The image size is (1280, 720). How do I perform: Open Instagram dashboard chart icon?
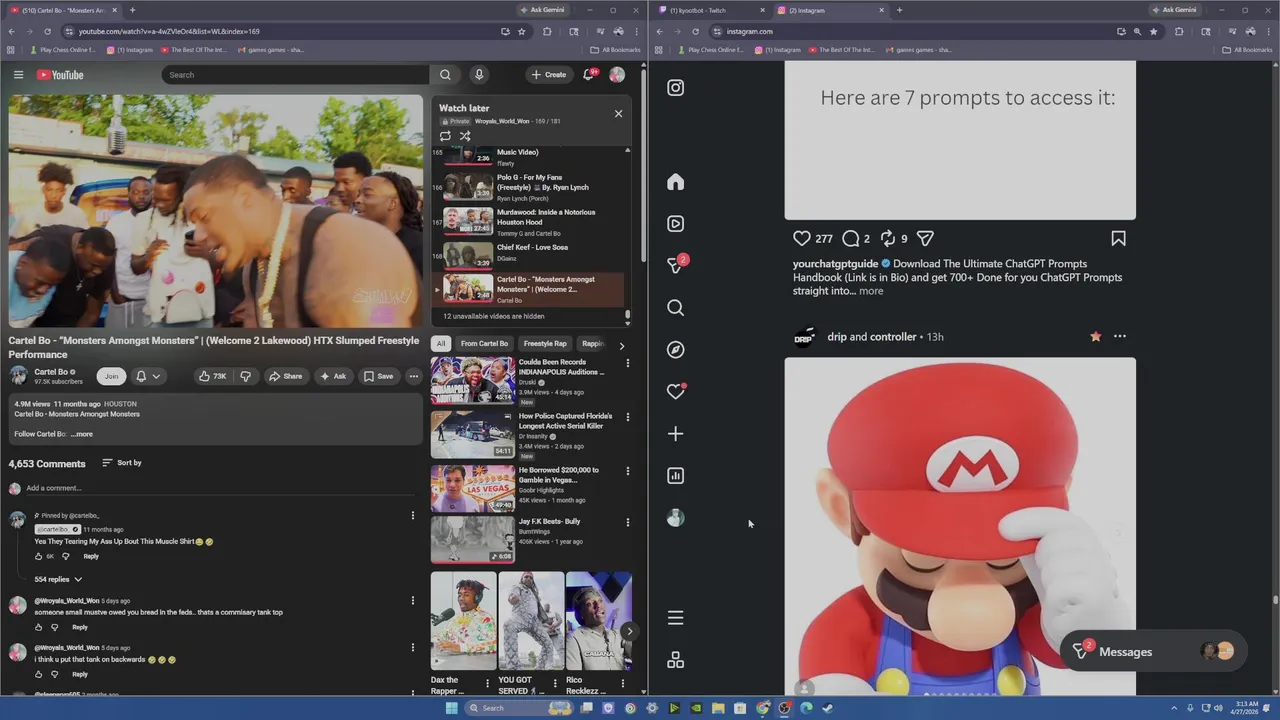click(x=676, y=476)
